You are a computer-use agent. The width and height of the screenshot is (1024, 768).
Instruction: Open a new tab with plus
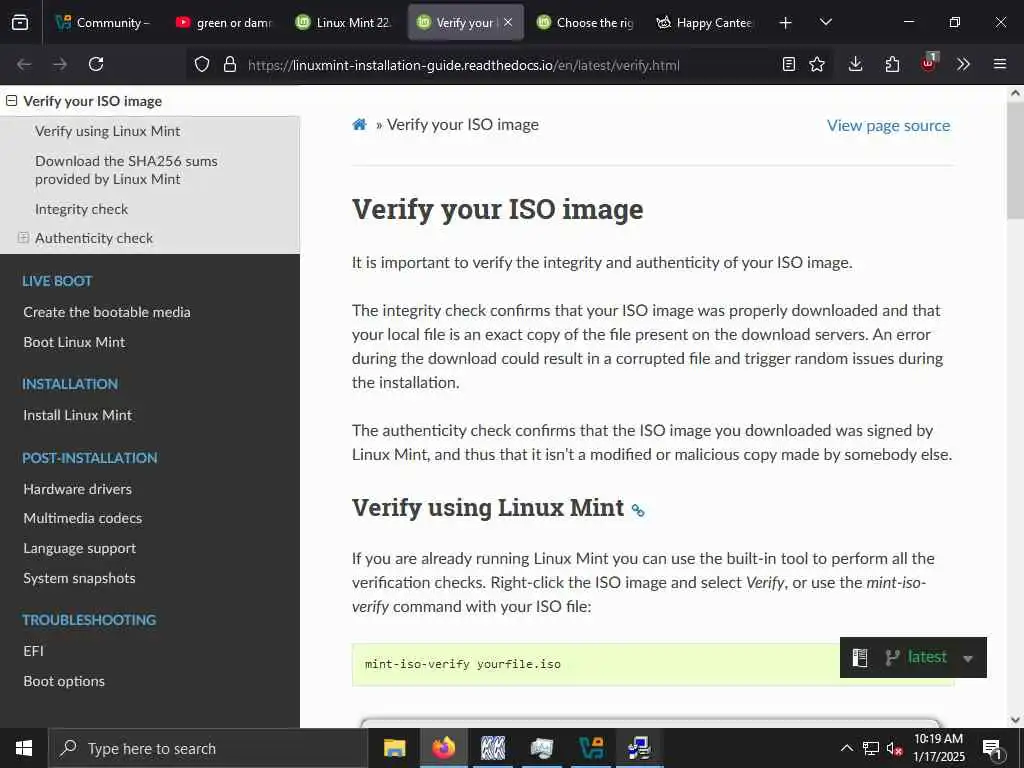[x=786, y=23]
